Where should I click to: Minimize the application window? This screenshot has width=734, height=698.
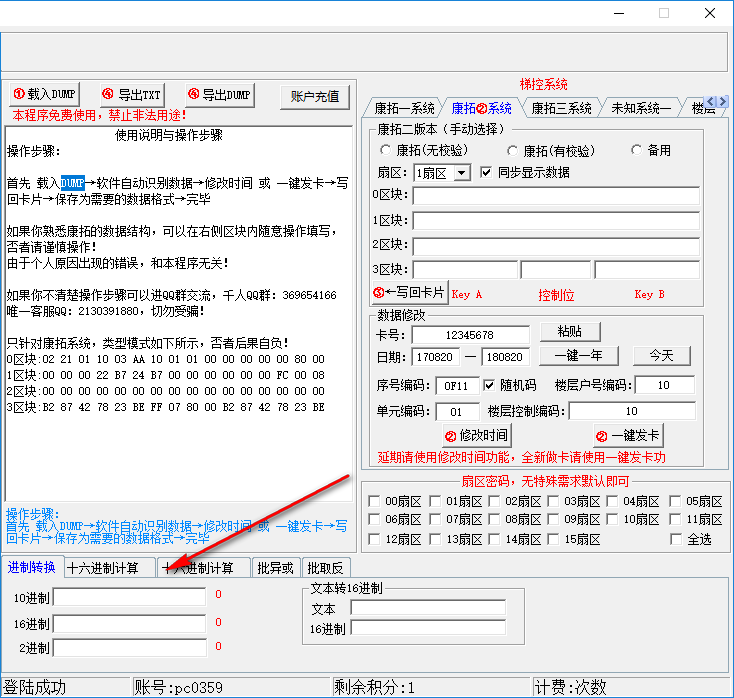point(619,14)
